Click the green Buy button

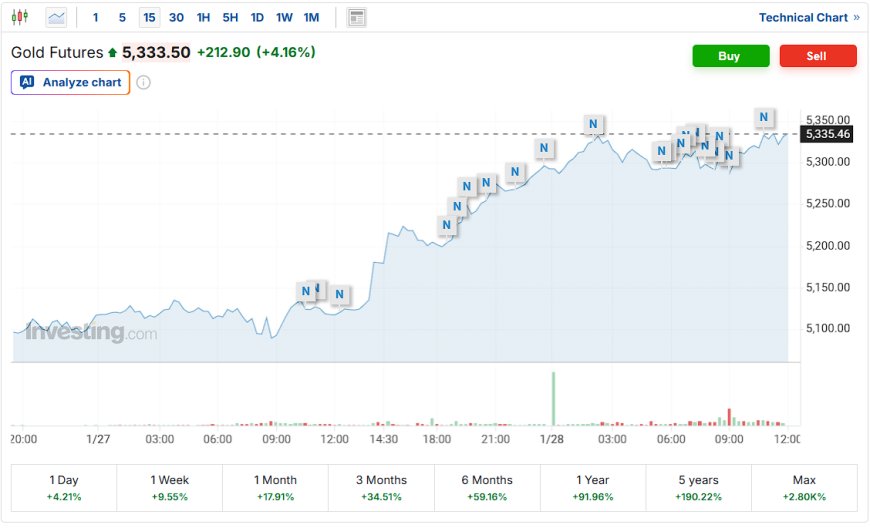(731, 56)
